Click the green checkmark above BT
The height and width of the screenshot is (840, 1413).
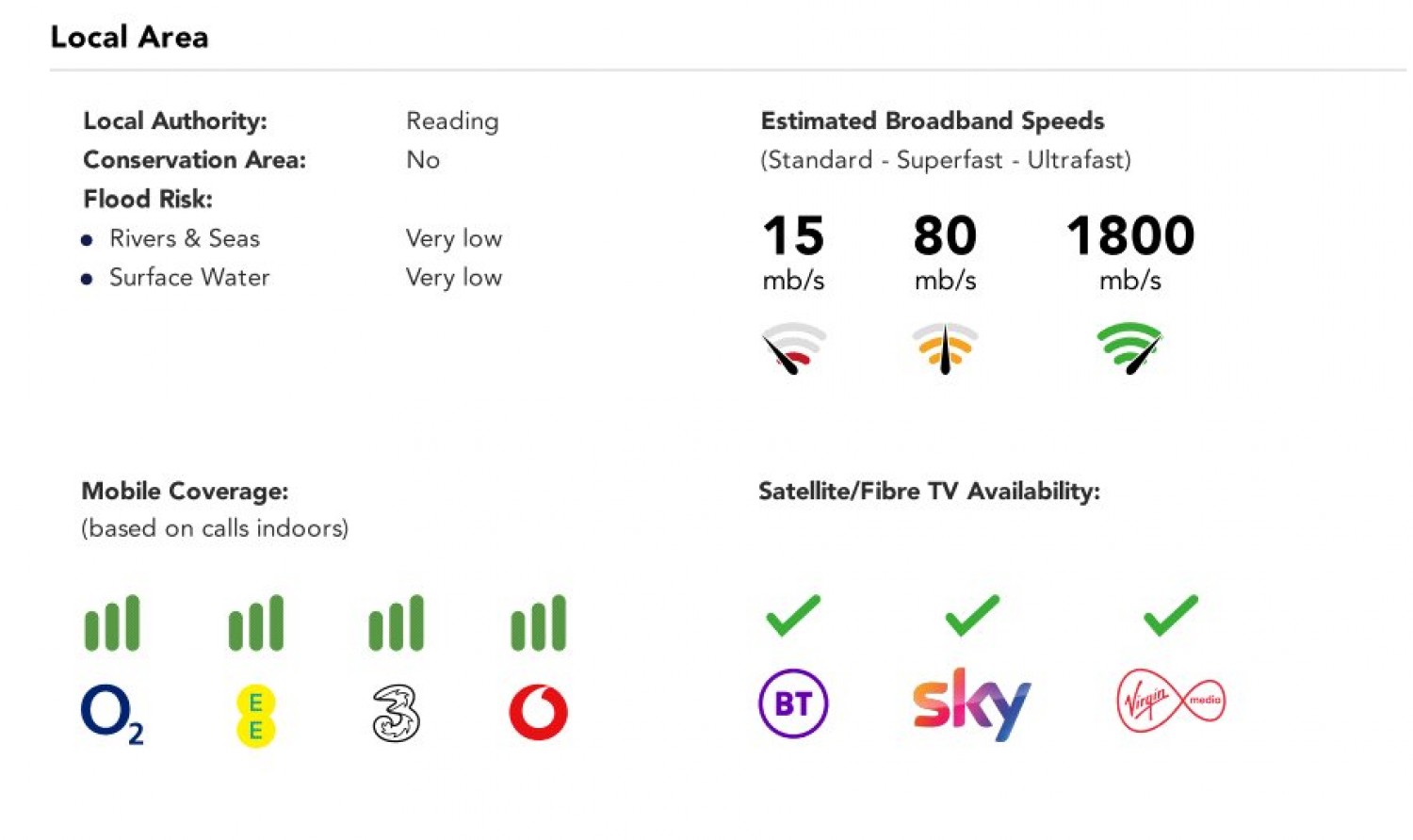click(793, 616)
